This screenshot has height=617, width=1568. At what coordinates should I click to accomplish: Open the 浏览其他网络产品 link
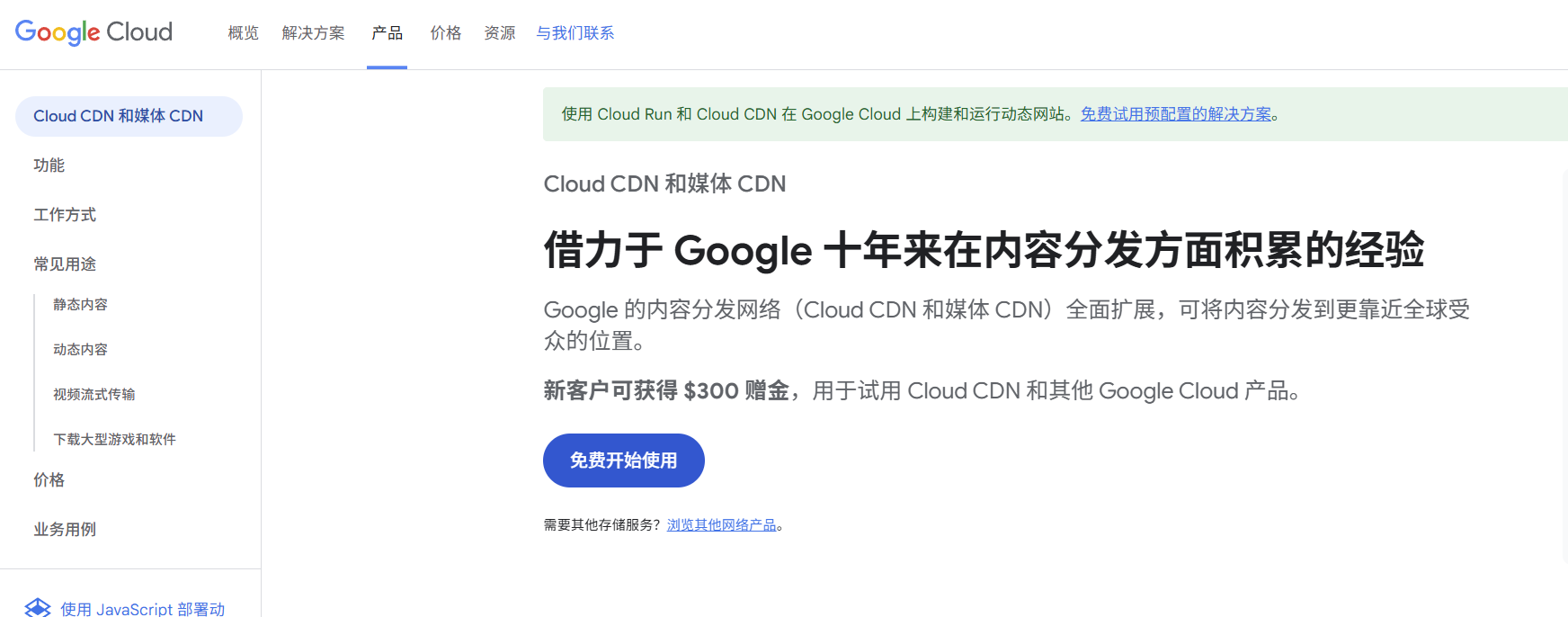pos(722,524)
